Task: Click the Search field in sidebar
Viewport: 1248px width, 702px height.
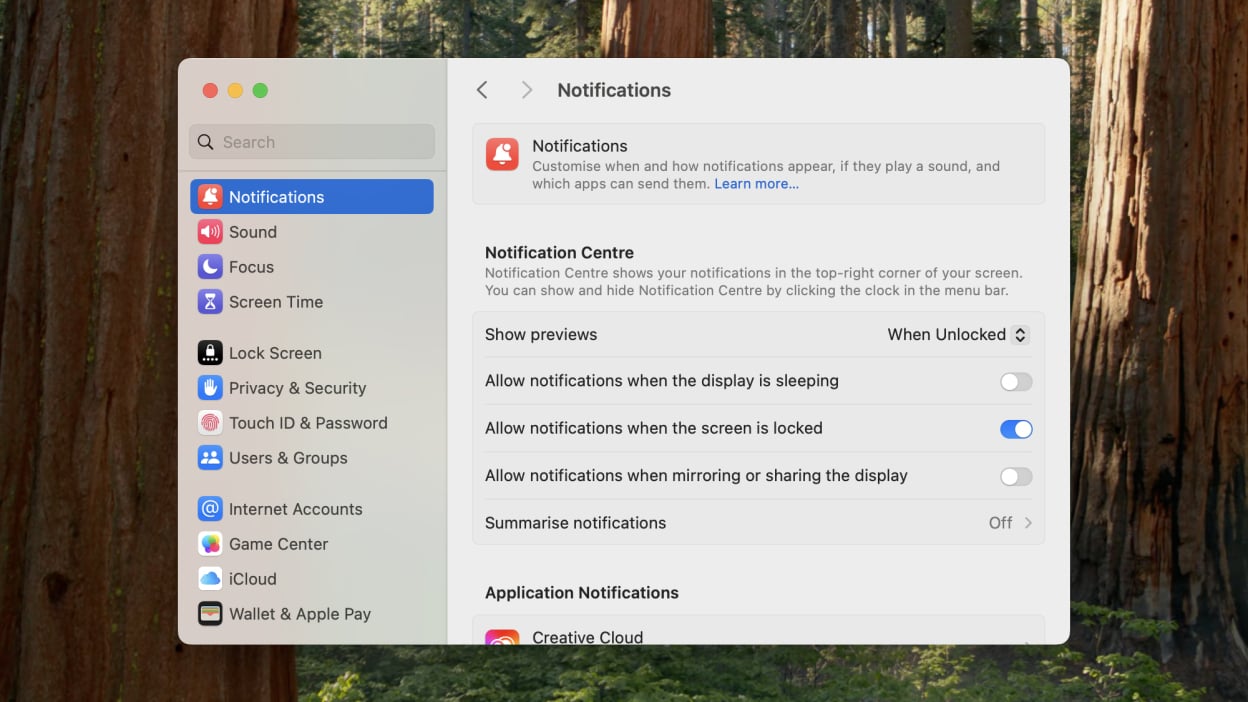Action: coord(312,142)
